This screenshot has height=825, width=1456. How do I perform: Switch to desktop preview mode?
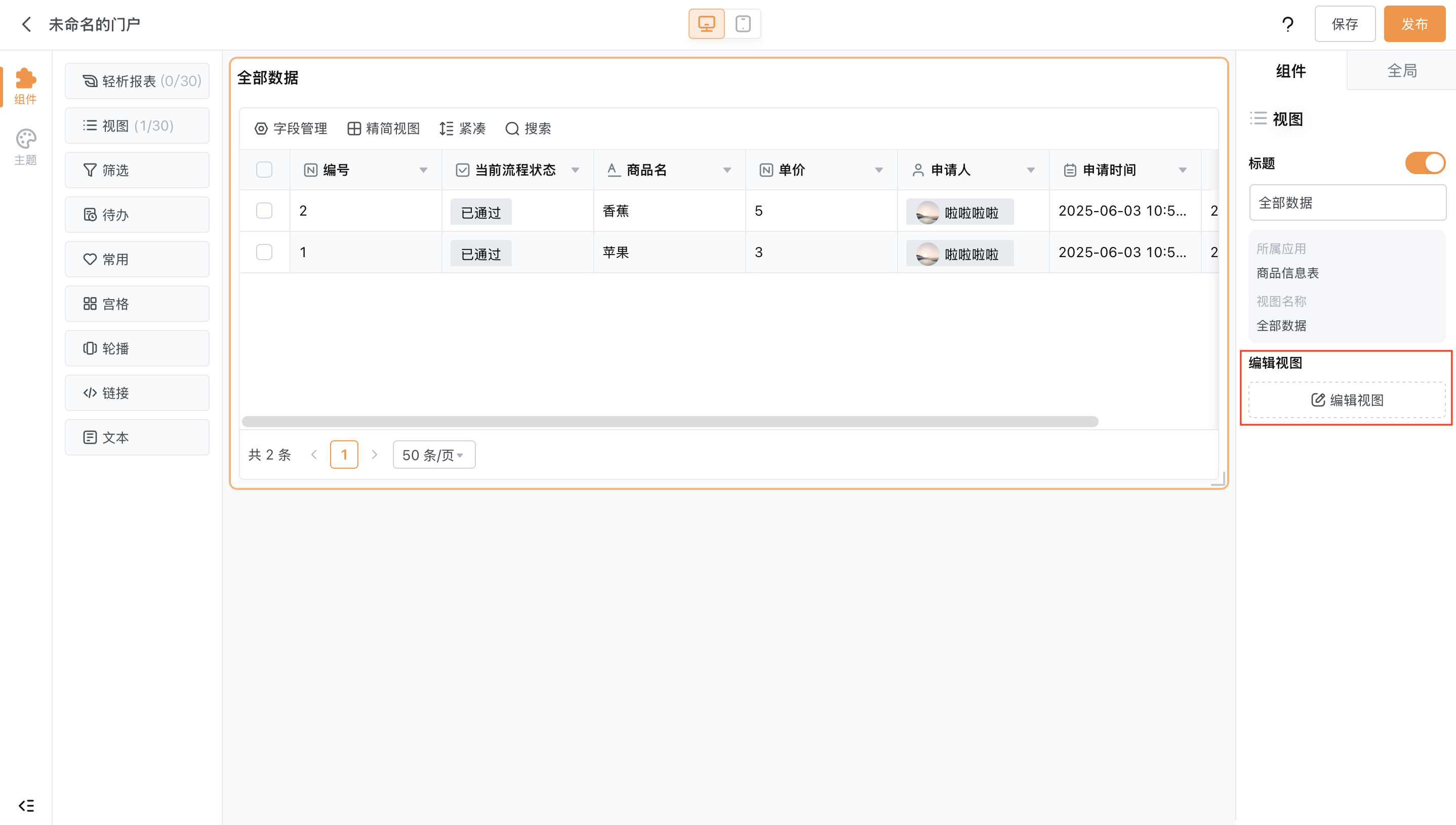[706, 24]
